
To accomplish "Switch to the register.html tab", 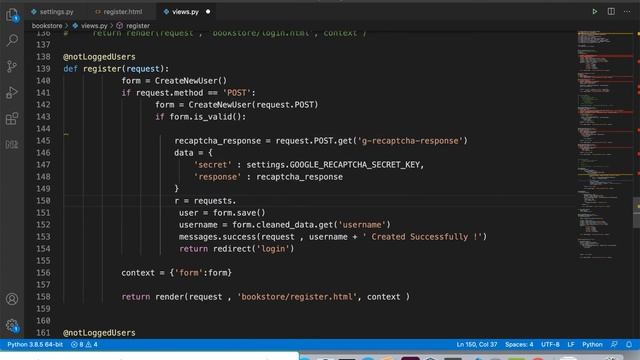I will tap(119, 12).
